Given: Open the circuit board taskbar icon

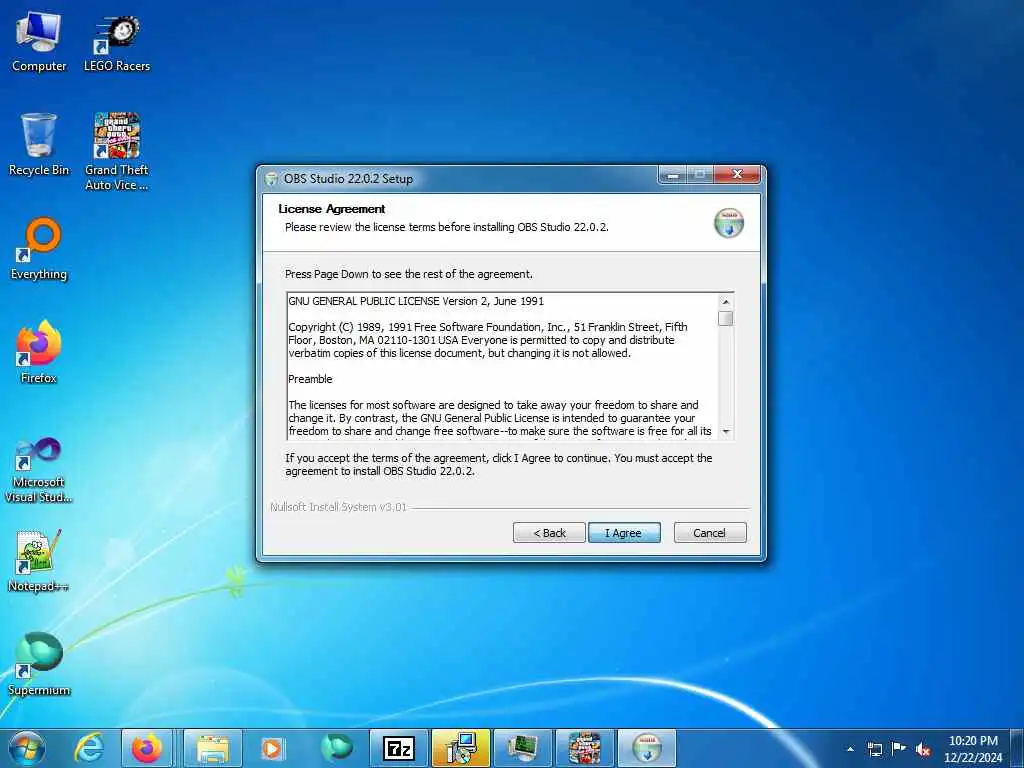Looking at the screenshot, I should coord(522,748).
